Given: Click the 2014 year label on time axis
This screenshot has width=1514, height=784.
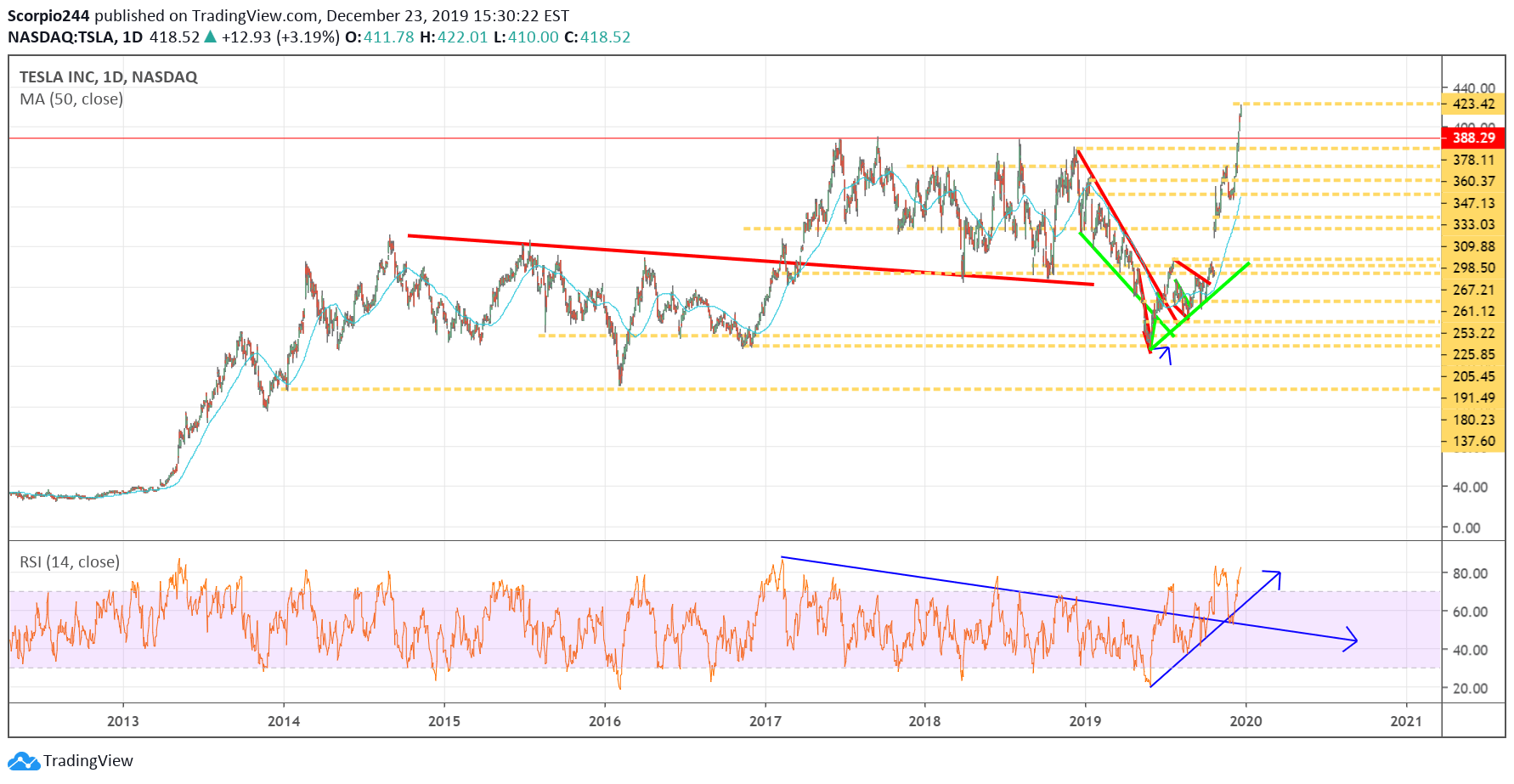Looking at the screenshot, I should [x=284, y=721].
